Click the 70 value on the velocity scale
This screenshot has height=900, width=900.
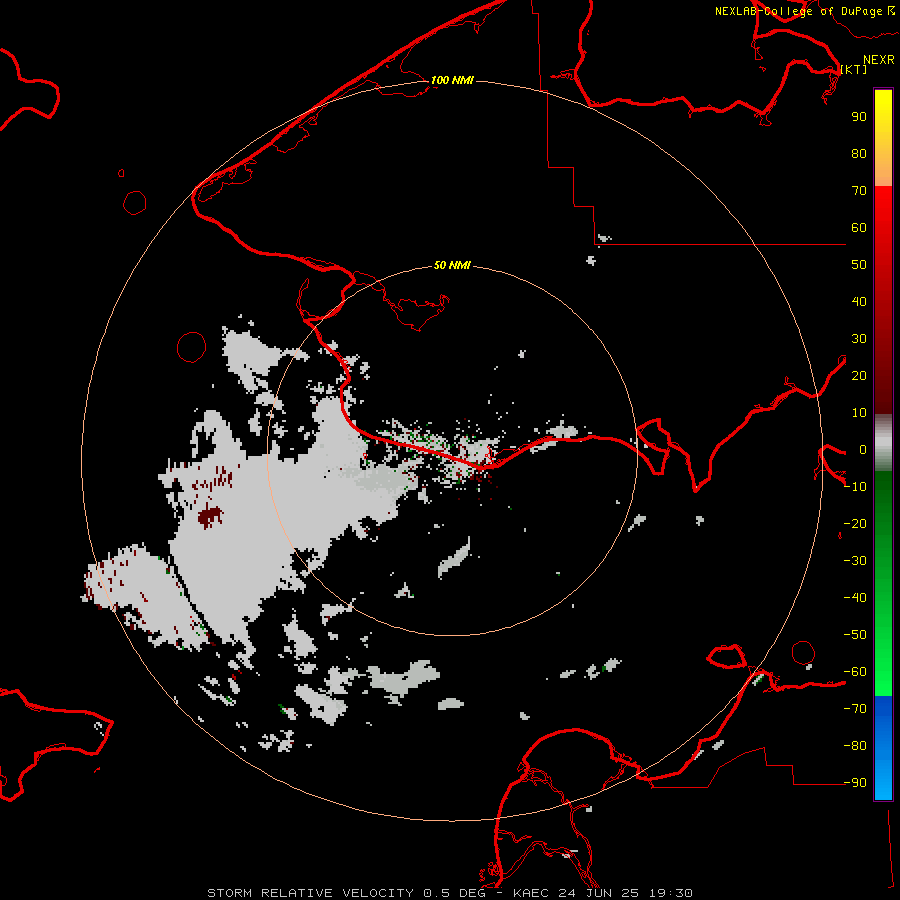(x=859, y=191)
